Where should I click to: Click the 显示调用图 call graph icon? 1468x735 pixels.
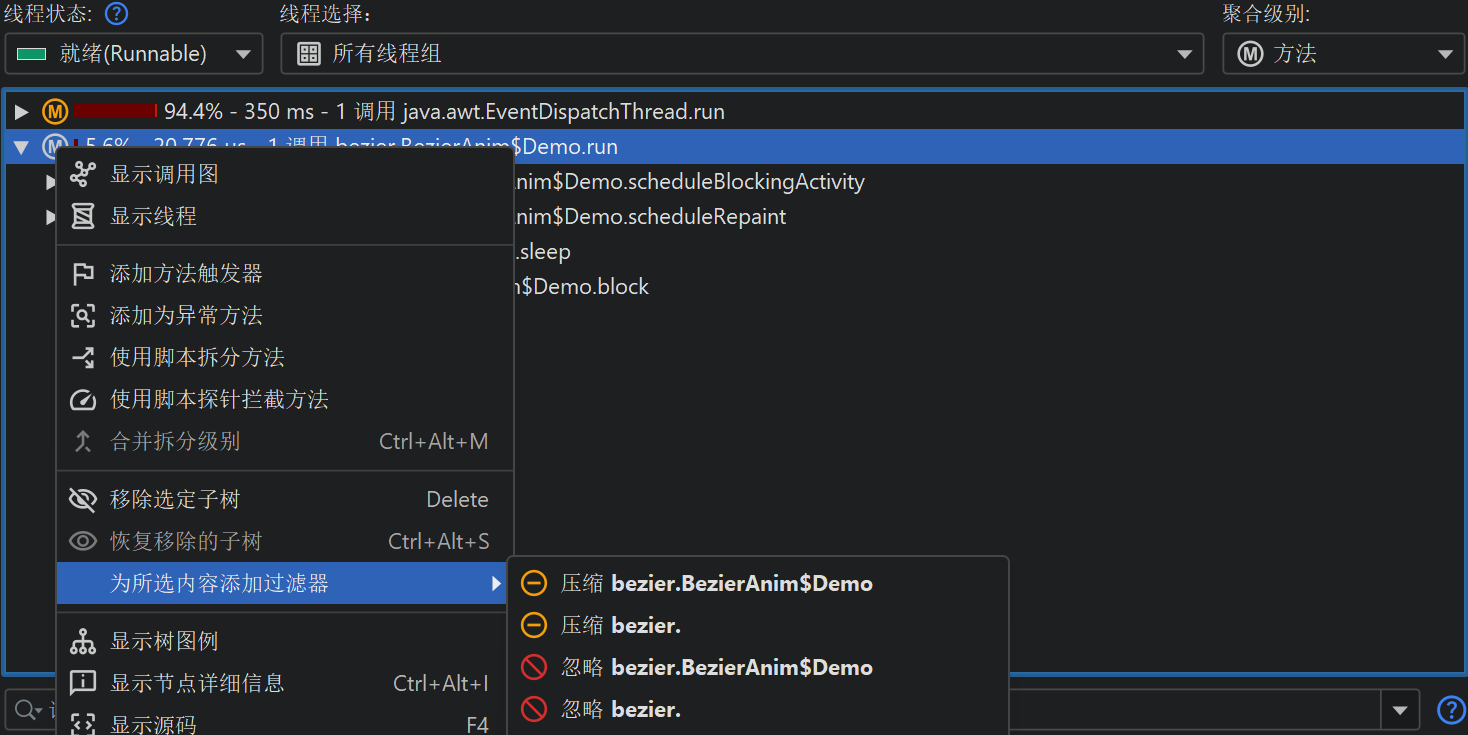click(x=83, y=174)
